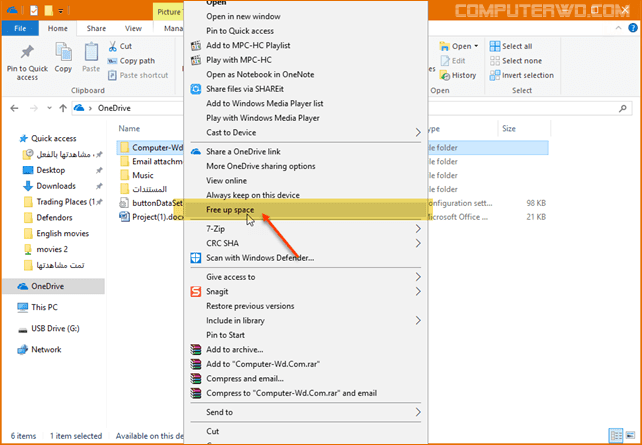Click Select none in ribbon
This screenshot has width=642, height=445.
click(516, 61)
